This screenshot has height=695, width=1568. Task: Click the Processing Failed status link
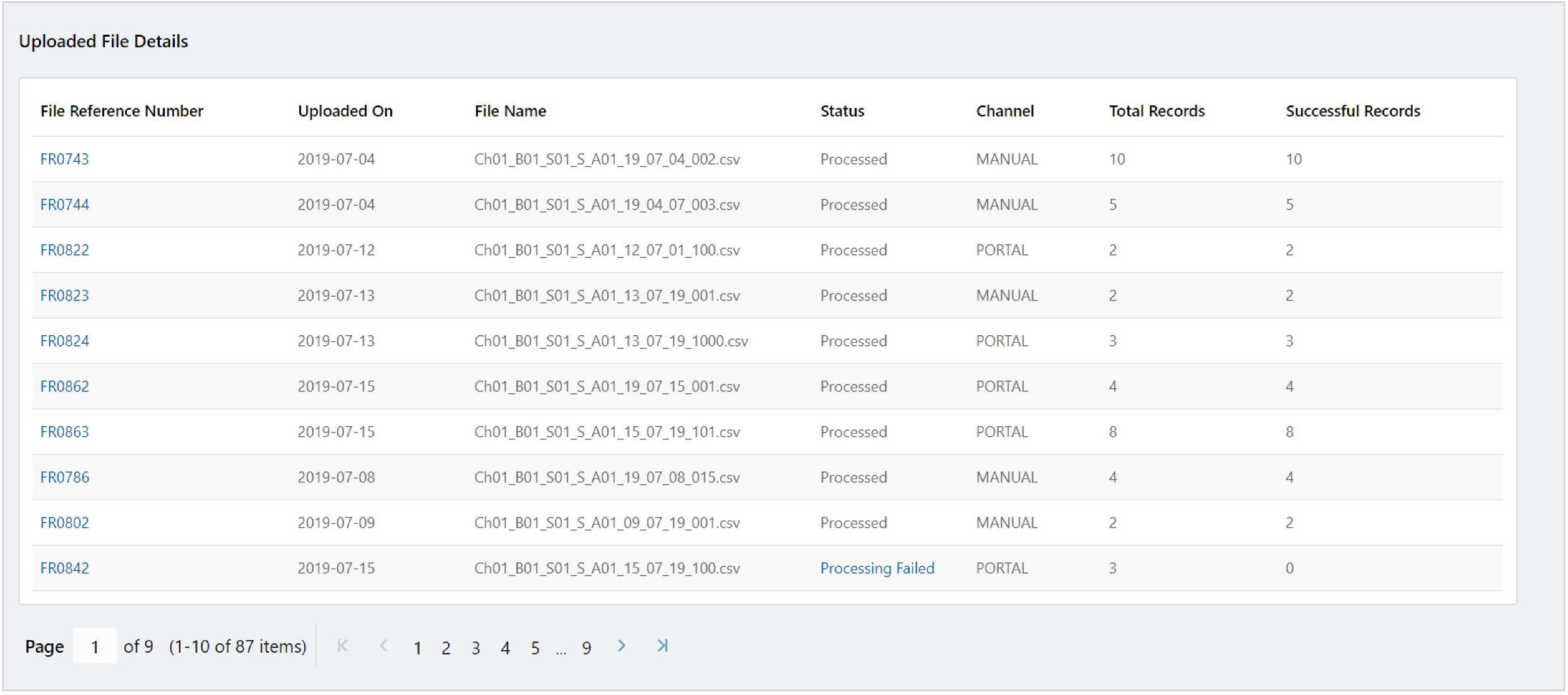tap(877, 568)
